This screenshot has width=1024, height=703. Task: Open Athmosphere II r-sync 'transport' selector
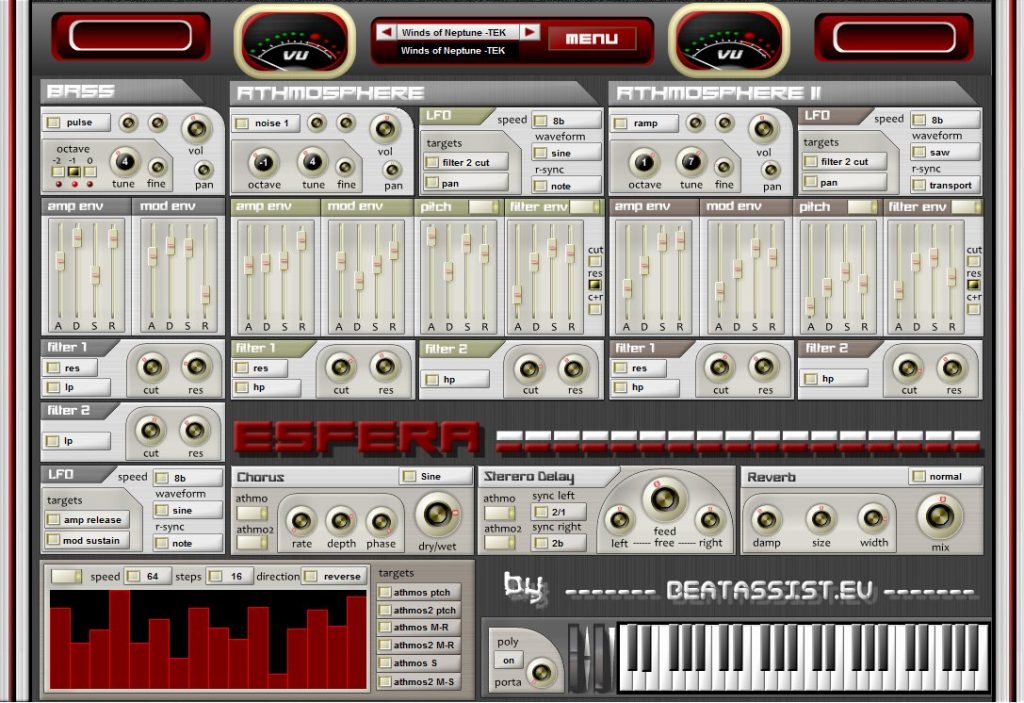point(945,185)
